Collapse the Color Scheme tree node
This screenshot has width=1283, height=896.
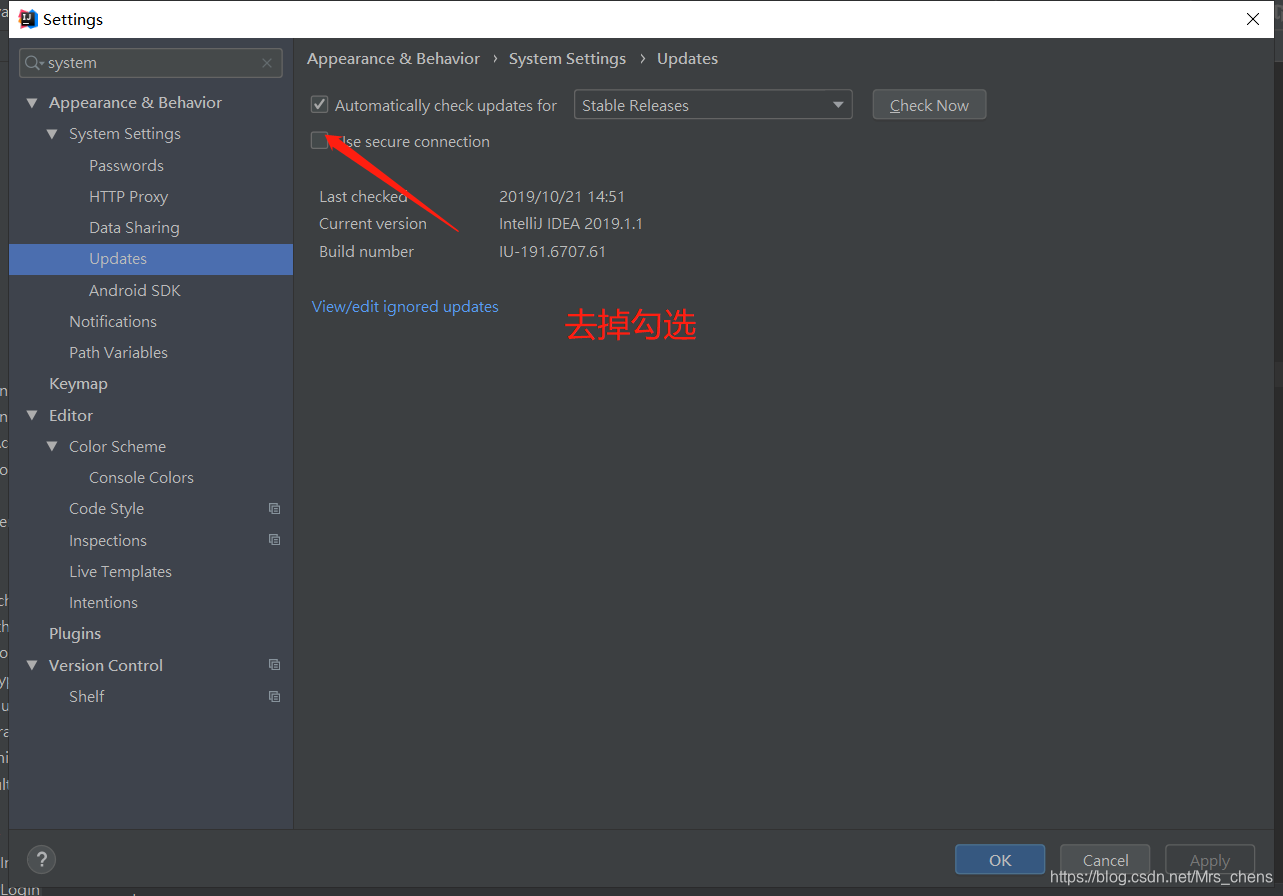pos(52,446)
